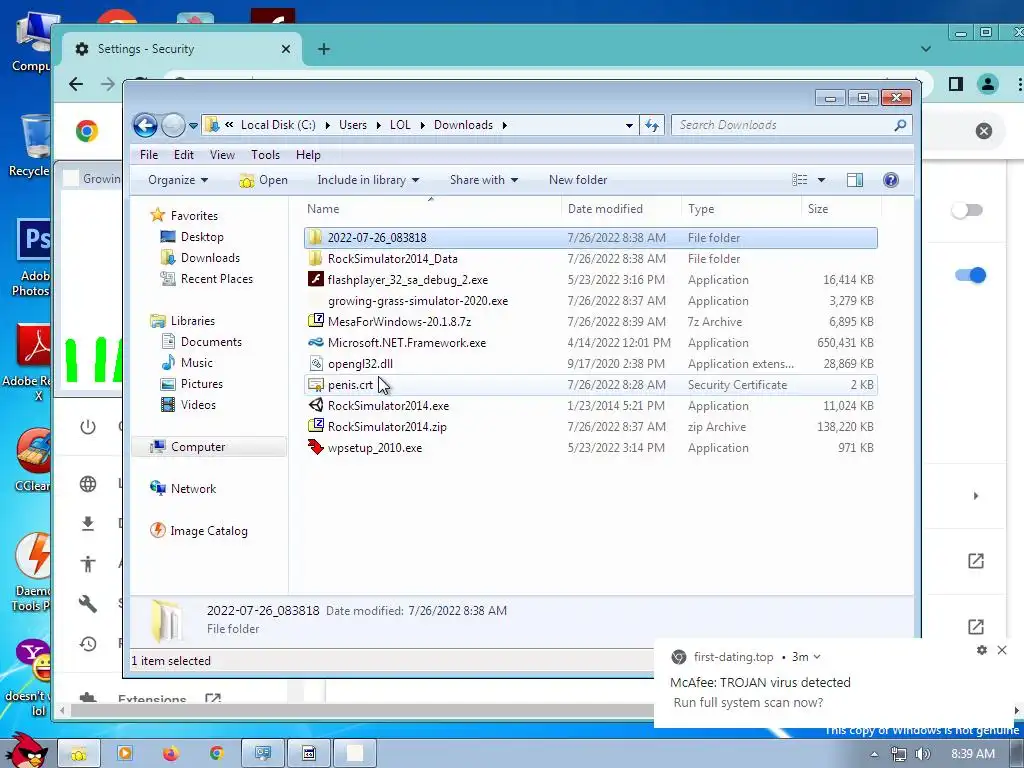This screenshot has height=768, width=1024.
Task: Refresh the Downloads folder address bar
Action: point(652,125)
